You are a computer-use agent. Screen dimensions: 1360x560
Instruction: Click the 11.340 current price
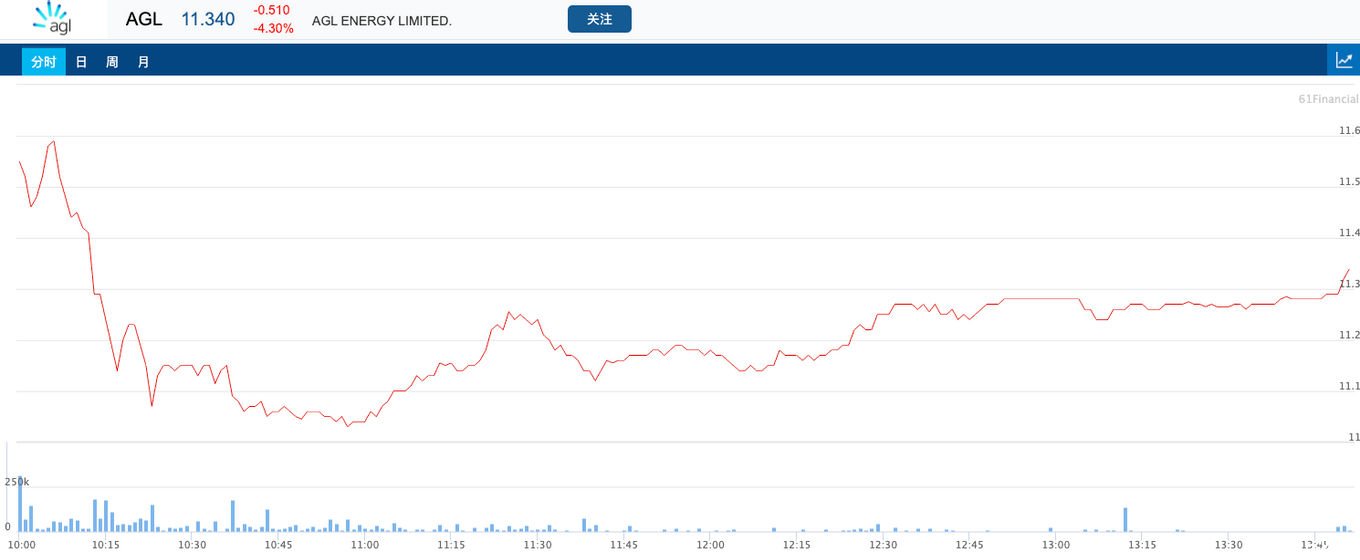point(208,19)
